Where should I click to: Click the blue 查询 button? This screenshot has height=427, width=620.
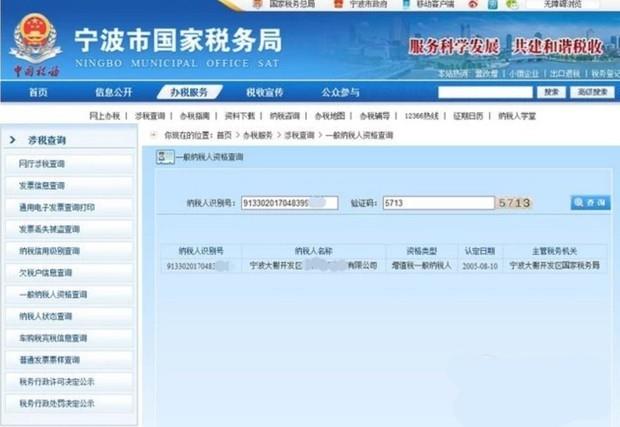pyautogui.click(x=590, y=202)
